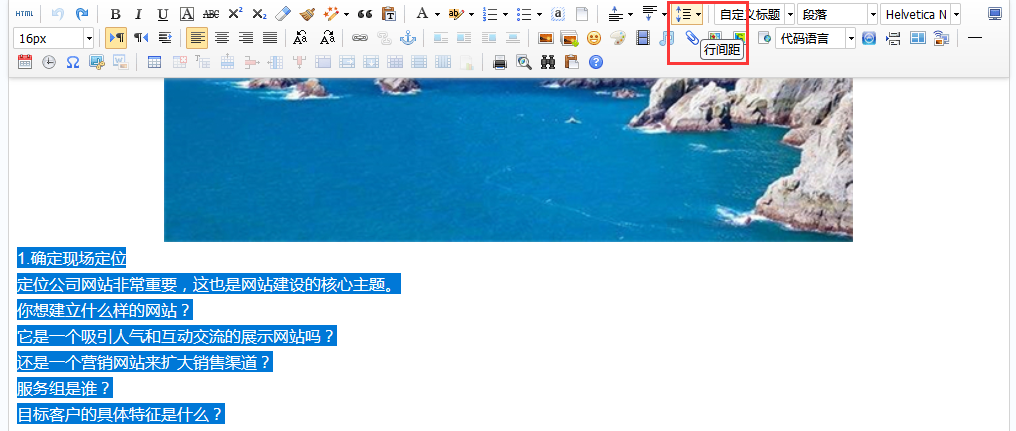Toggle subscript X₂ formatting
This screenshot has height=431, width=1016.
[259, 14]
